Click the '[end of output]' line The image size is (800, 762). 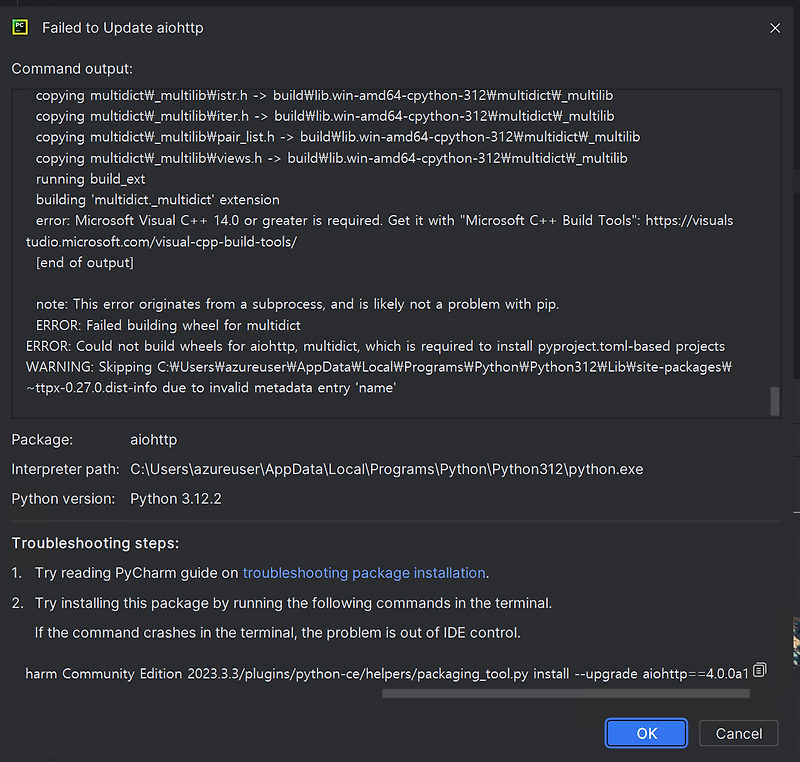click(85, 262)
